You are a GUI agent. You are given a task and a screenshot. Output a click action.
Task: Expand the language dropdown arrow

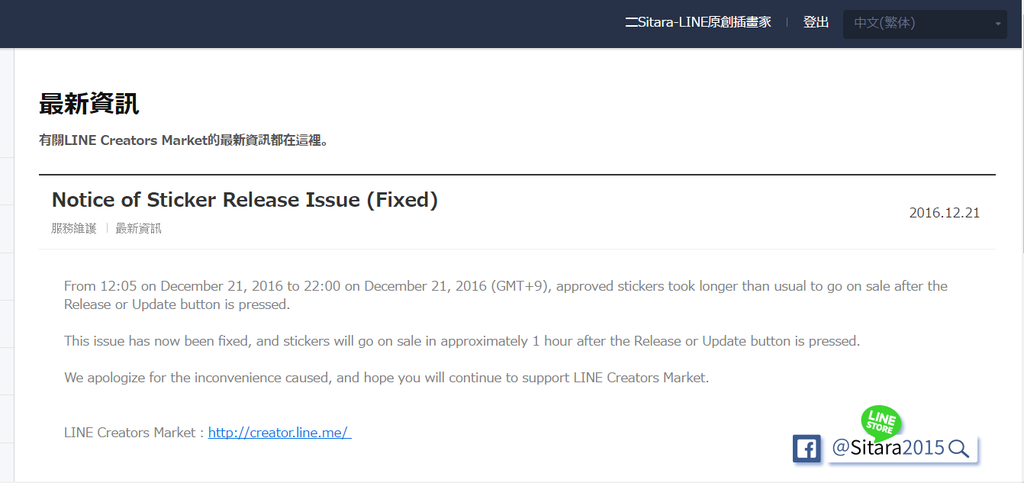pyautogui.click(x=997, y=24)
